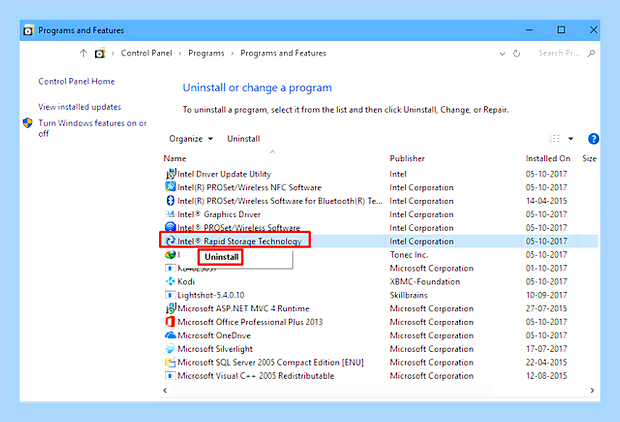The width and height of the screenshot is (620, 422).
Task: Click the Bluetooth icon of Intel PROSet Bluetooth entry
Action: pyautogui.click(x=170, y=201)
